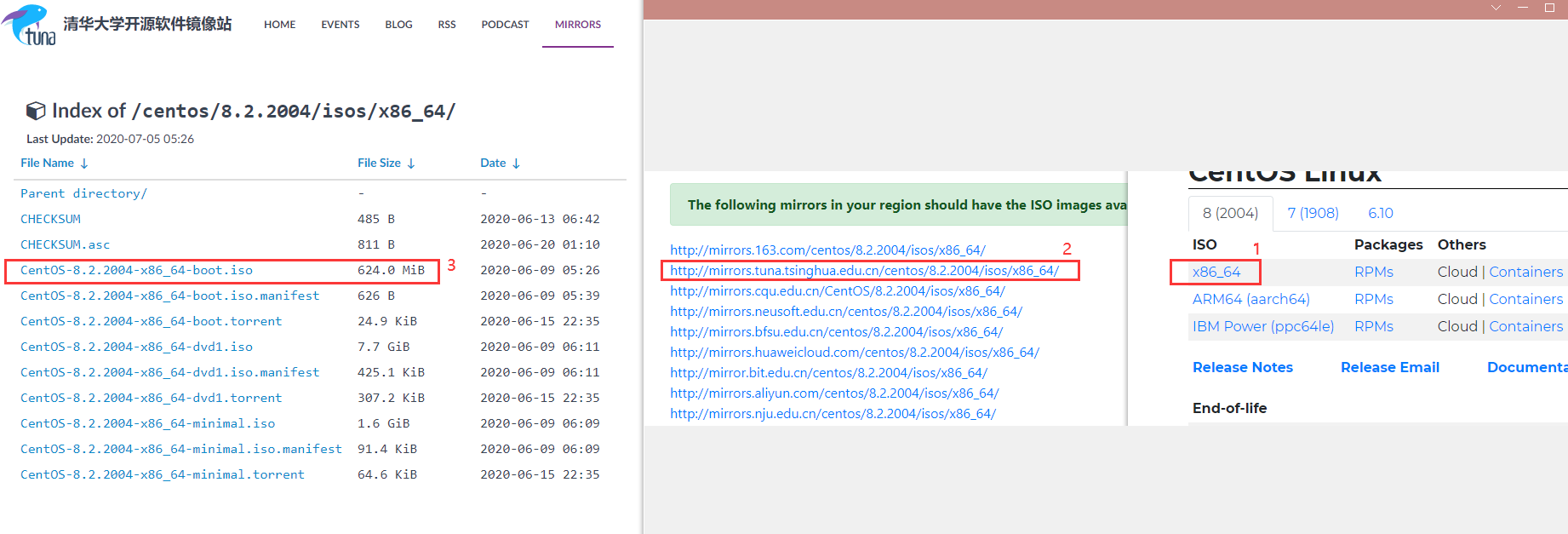This screenshot has width=1568, height=534.
Task: Open the mirrors.huaweicloud.com mirror link
Action: click(x=855, y=353)
